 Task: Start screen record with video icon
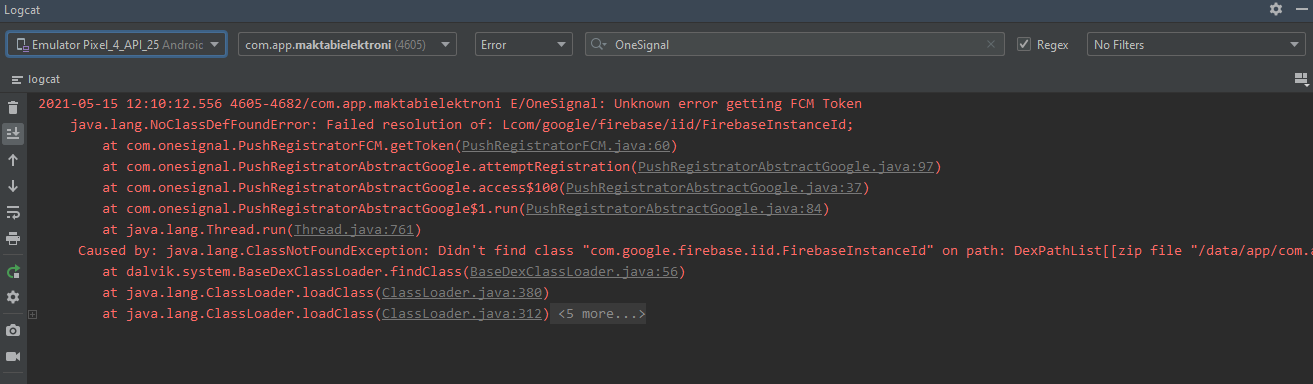pos(13,356)
